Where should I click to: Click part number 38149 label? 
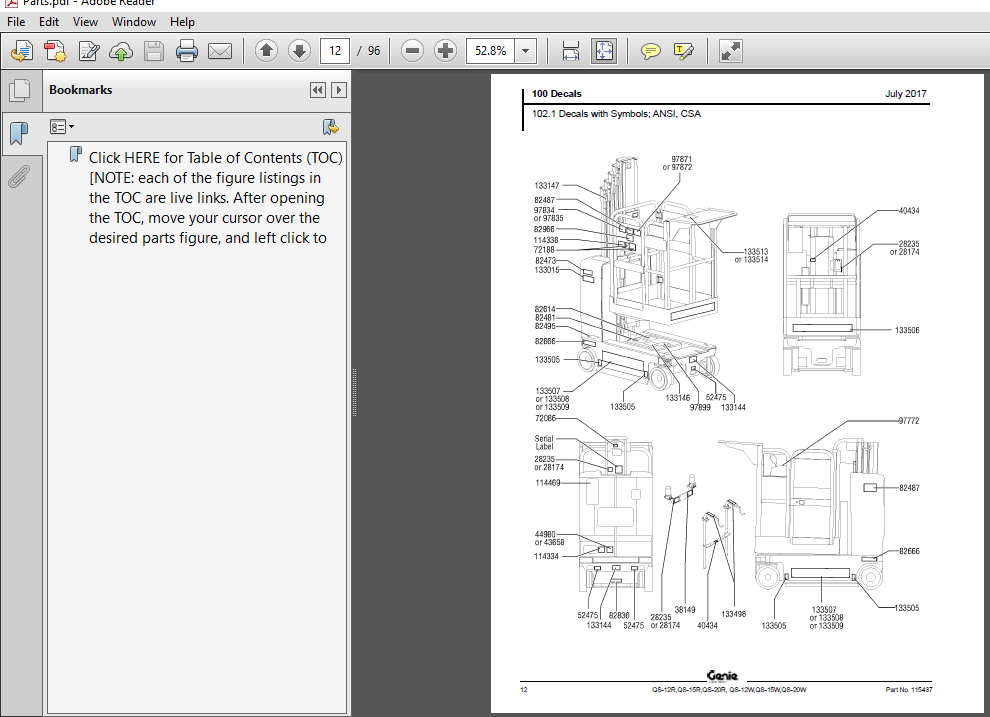pyautogui.click(x=685, y=610)
